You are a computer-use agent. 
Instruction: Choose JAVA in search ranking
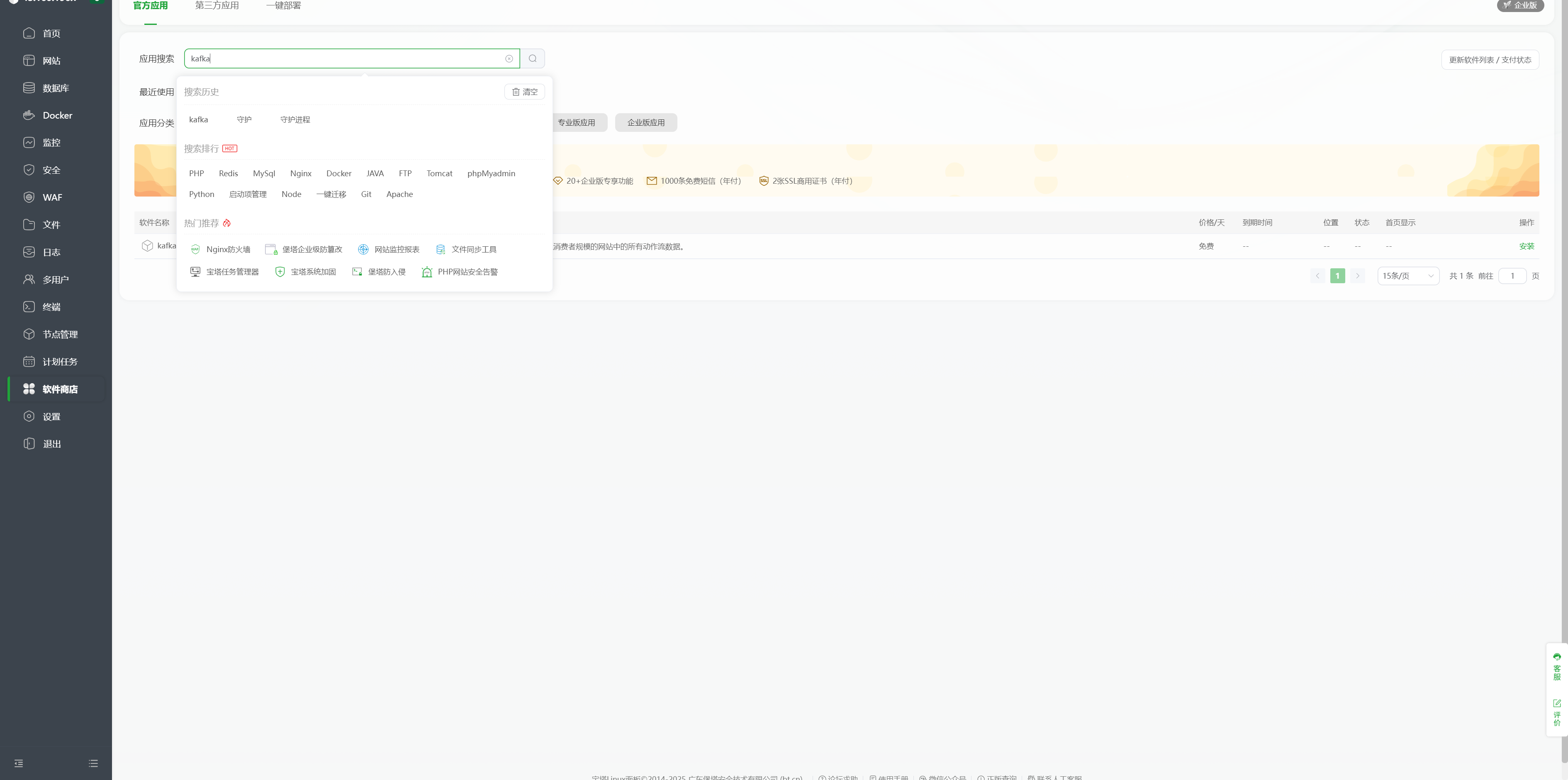tap(375, 173)
